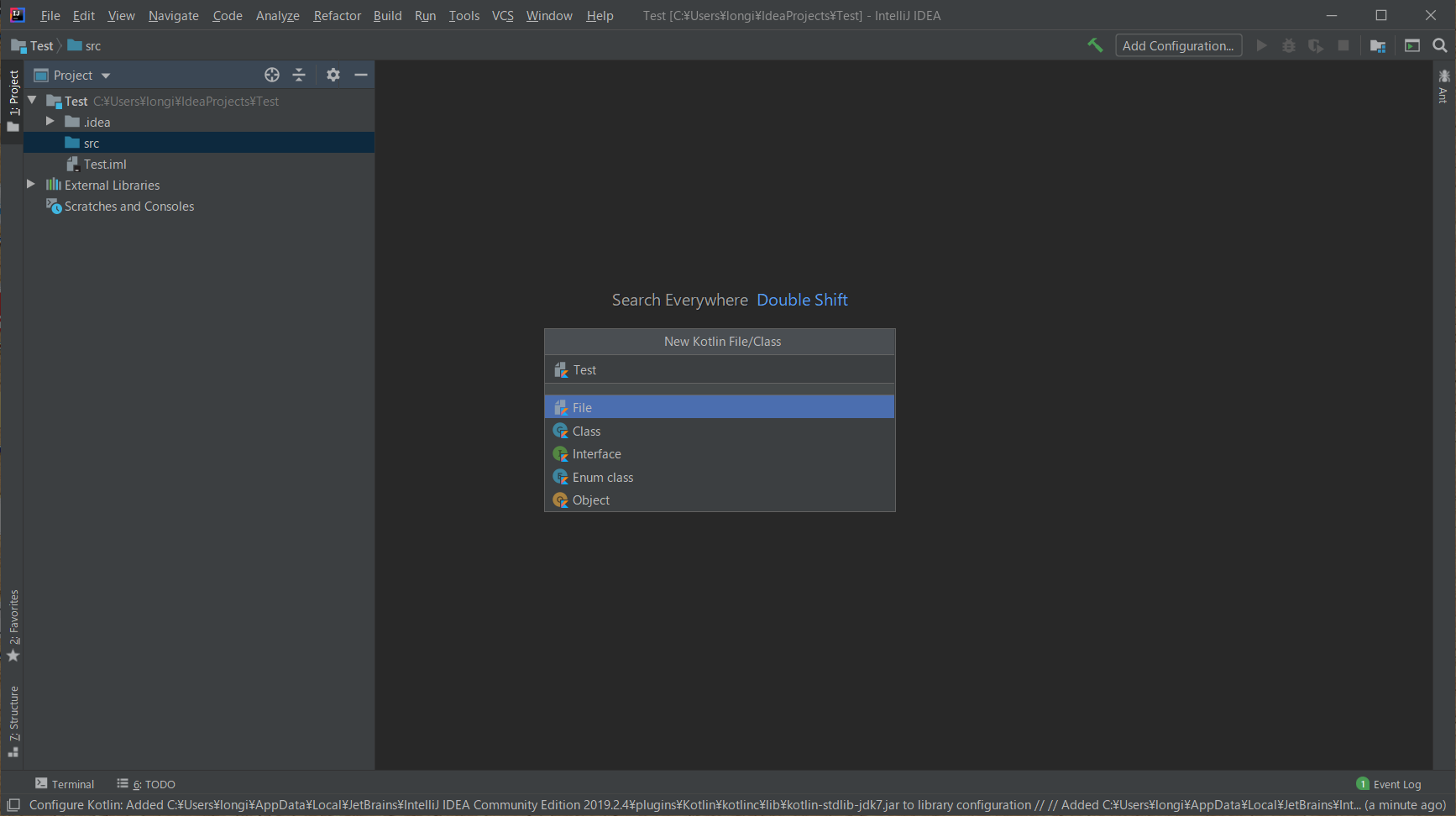Open the 6: TODO tool window
Screen dimensions: 1456x816
[146, 784]
